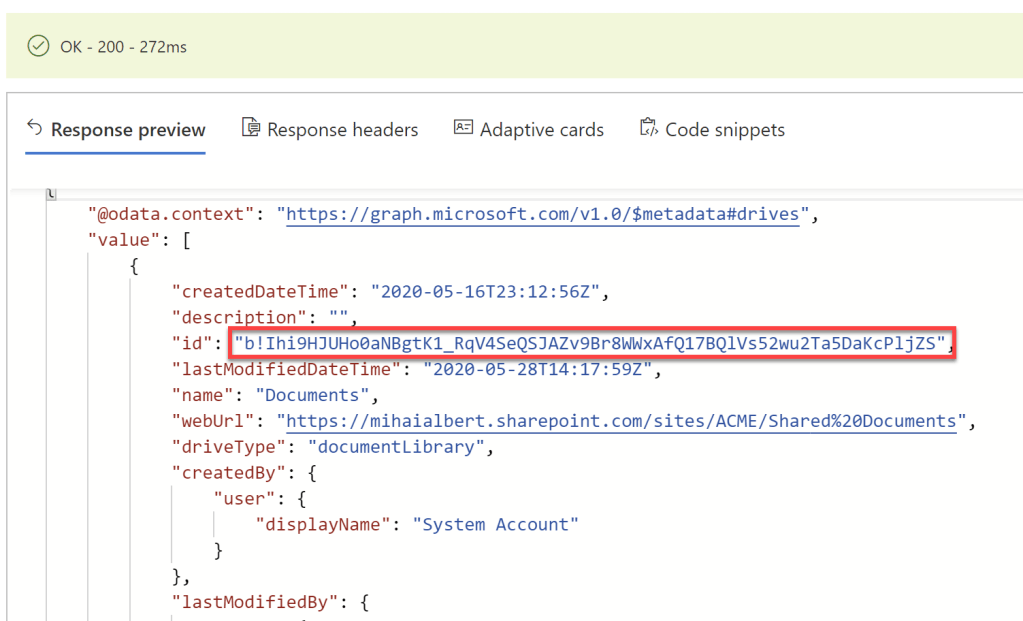This screenshot has width=1023, height=621.
Task: Click the Adaptive cards icon
Action: tap(463, 128)
